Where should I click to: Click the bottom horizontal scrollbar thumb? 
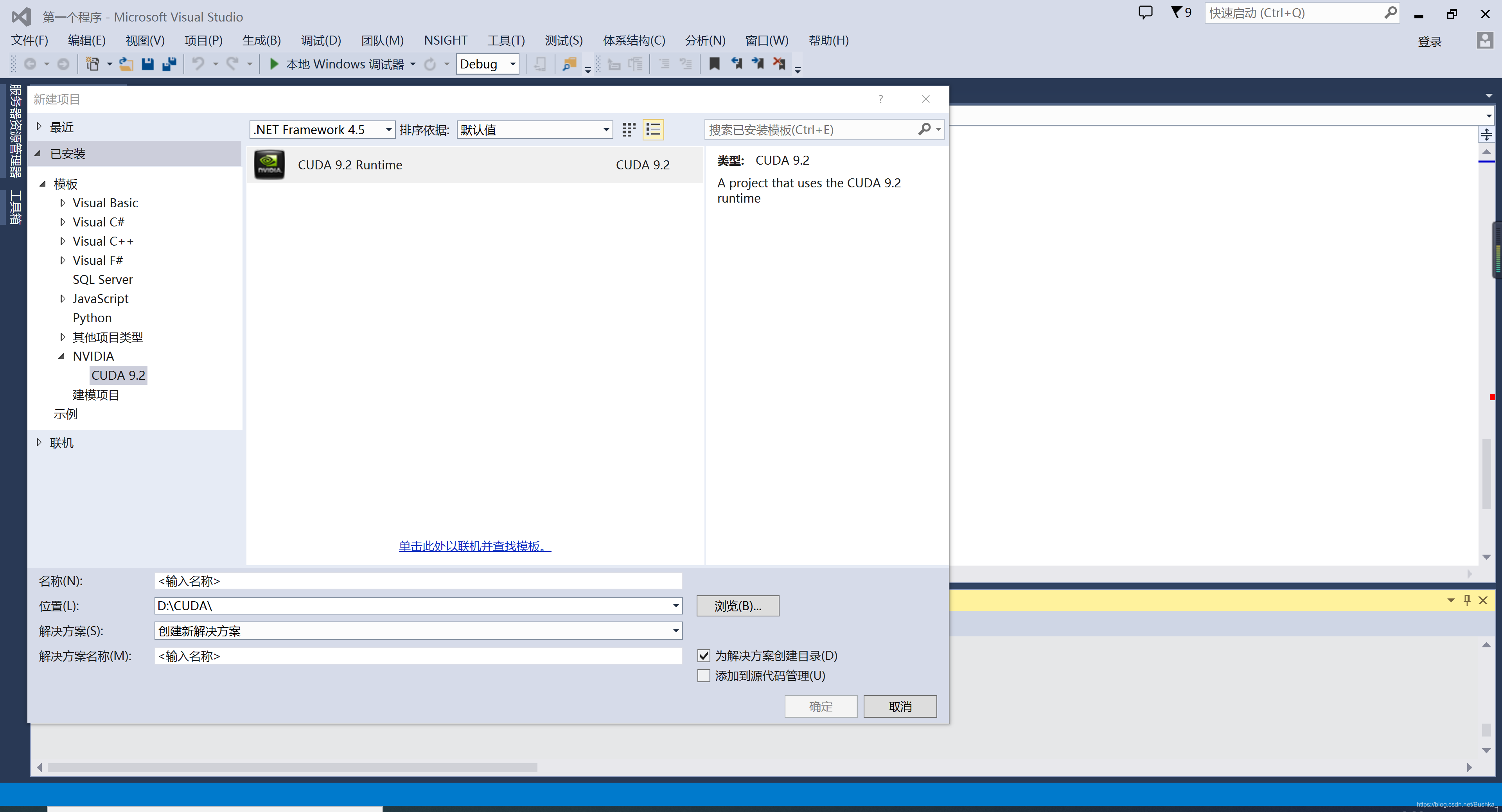click(292, 767)
